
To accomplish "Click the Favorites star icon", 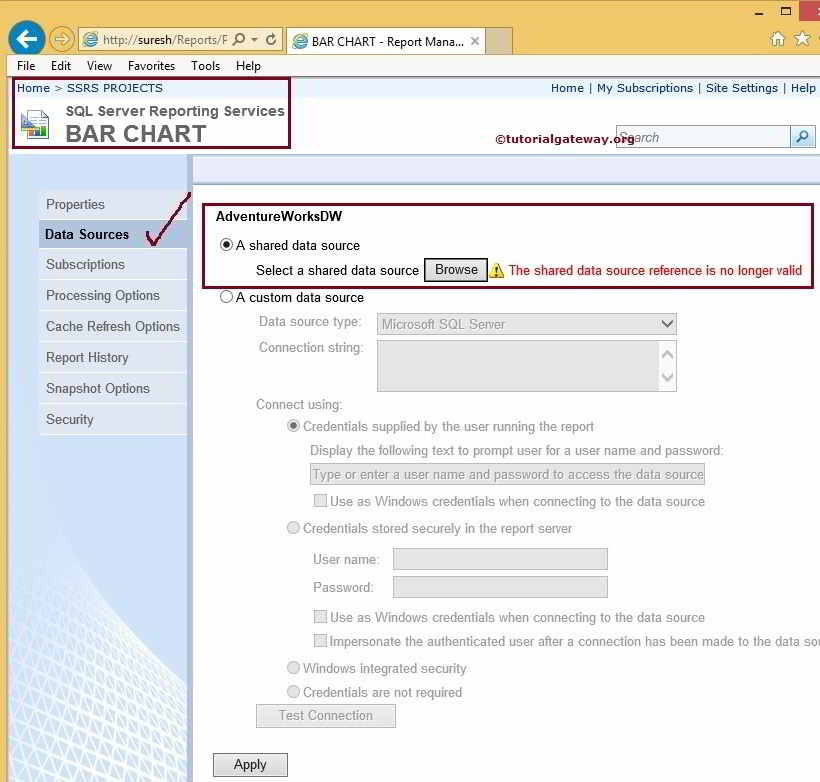I will (x=800, y=37).
